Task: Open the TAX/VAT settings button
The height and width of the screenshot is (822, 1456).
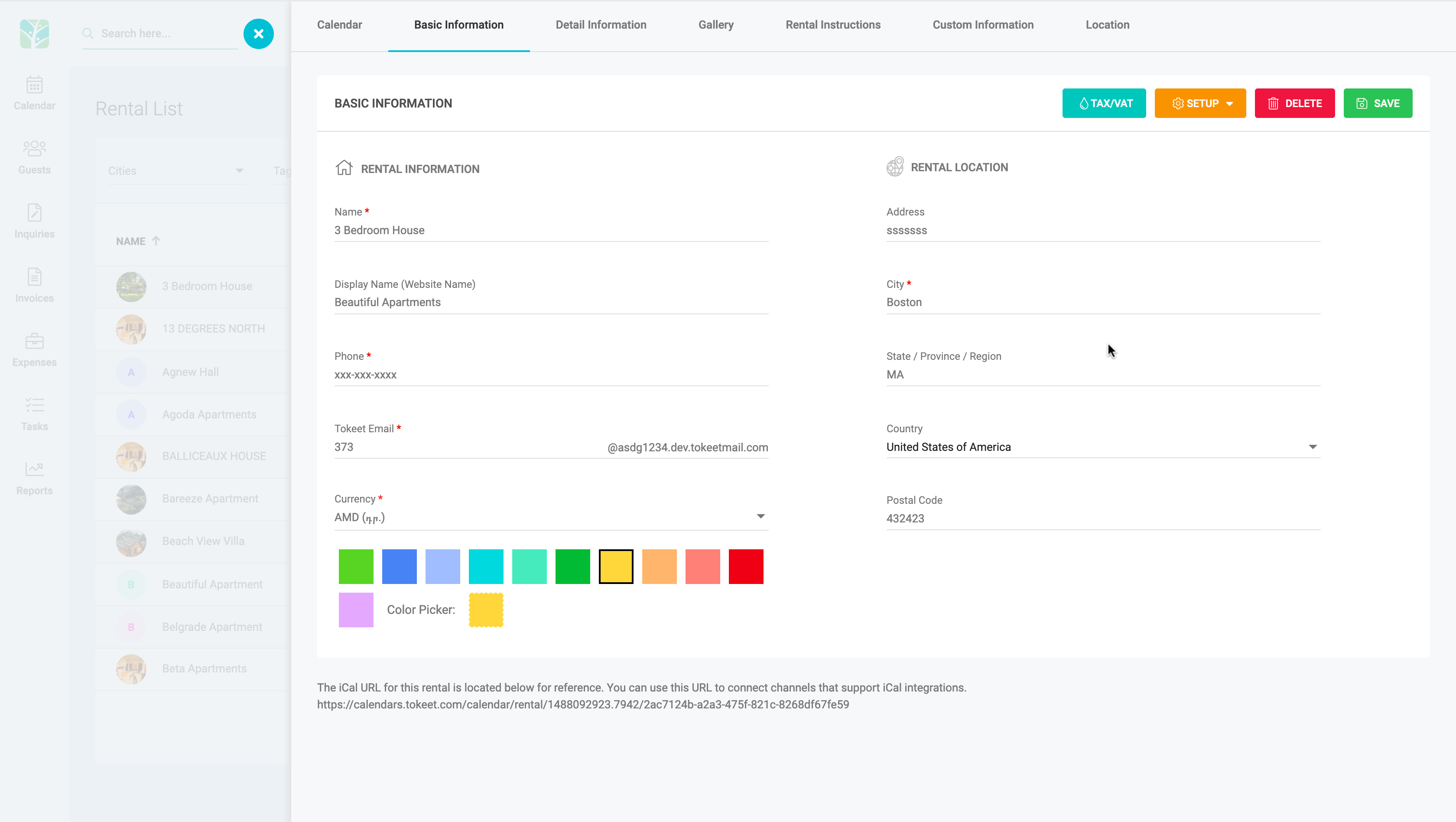Action: pyautogui.click(x=1104, y=104)
